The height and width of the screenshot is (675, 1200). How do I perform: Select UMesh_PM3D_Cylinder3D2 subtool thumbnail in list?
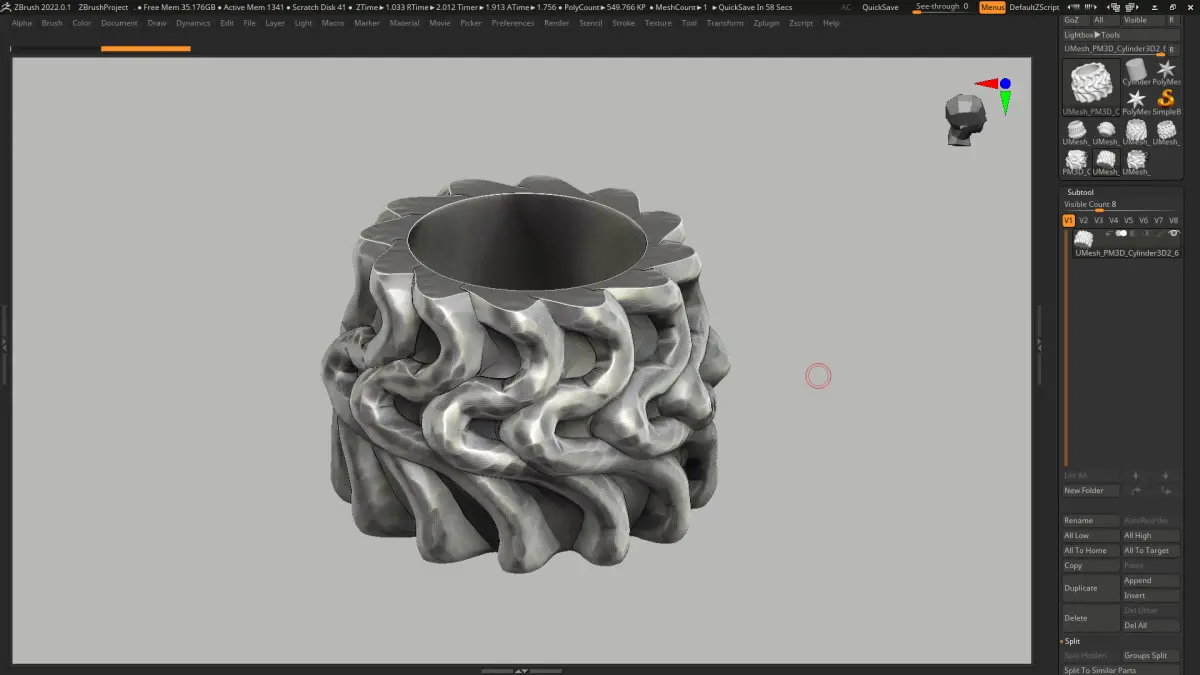click(1083, 239)
